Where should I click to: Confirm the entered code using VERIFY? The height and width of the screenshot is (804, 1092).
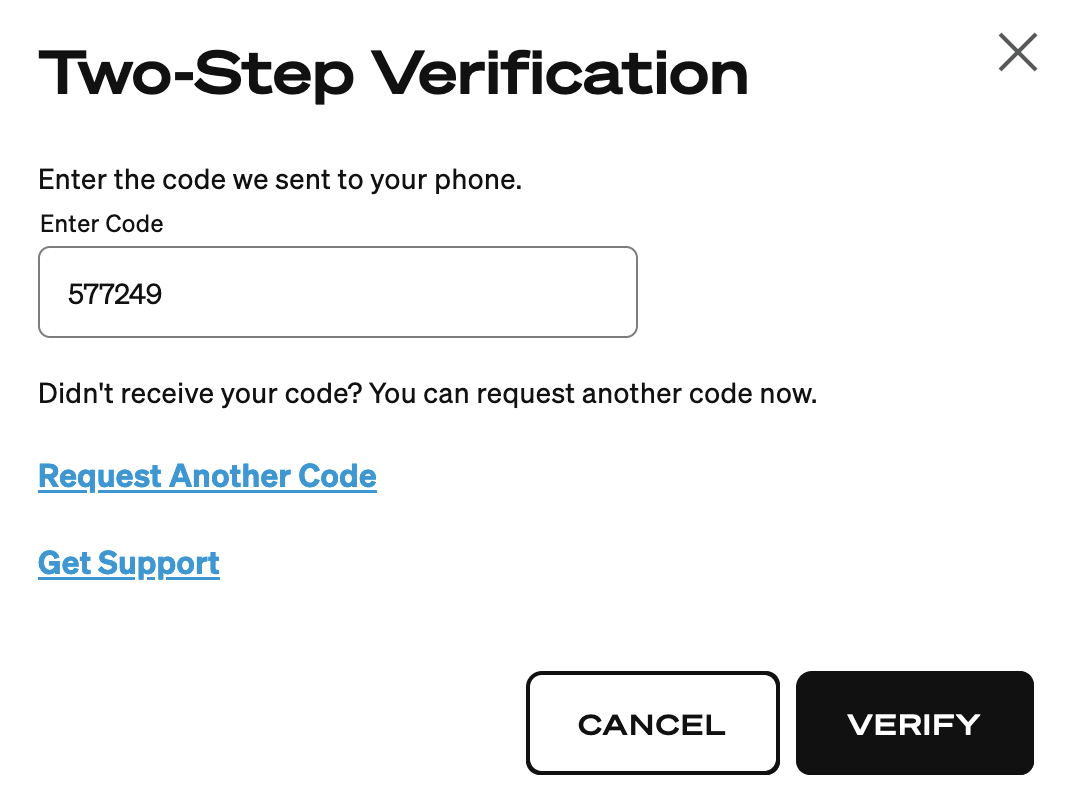913,722
